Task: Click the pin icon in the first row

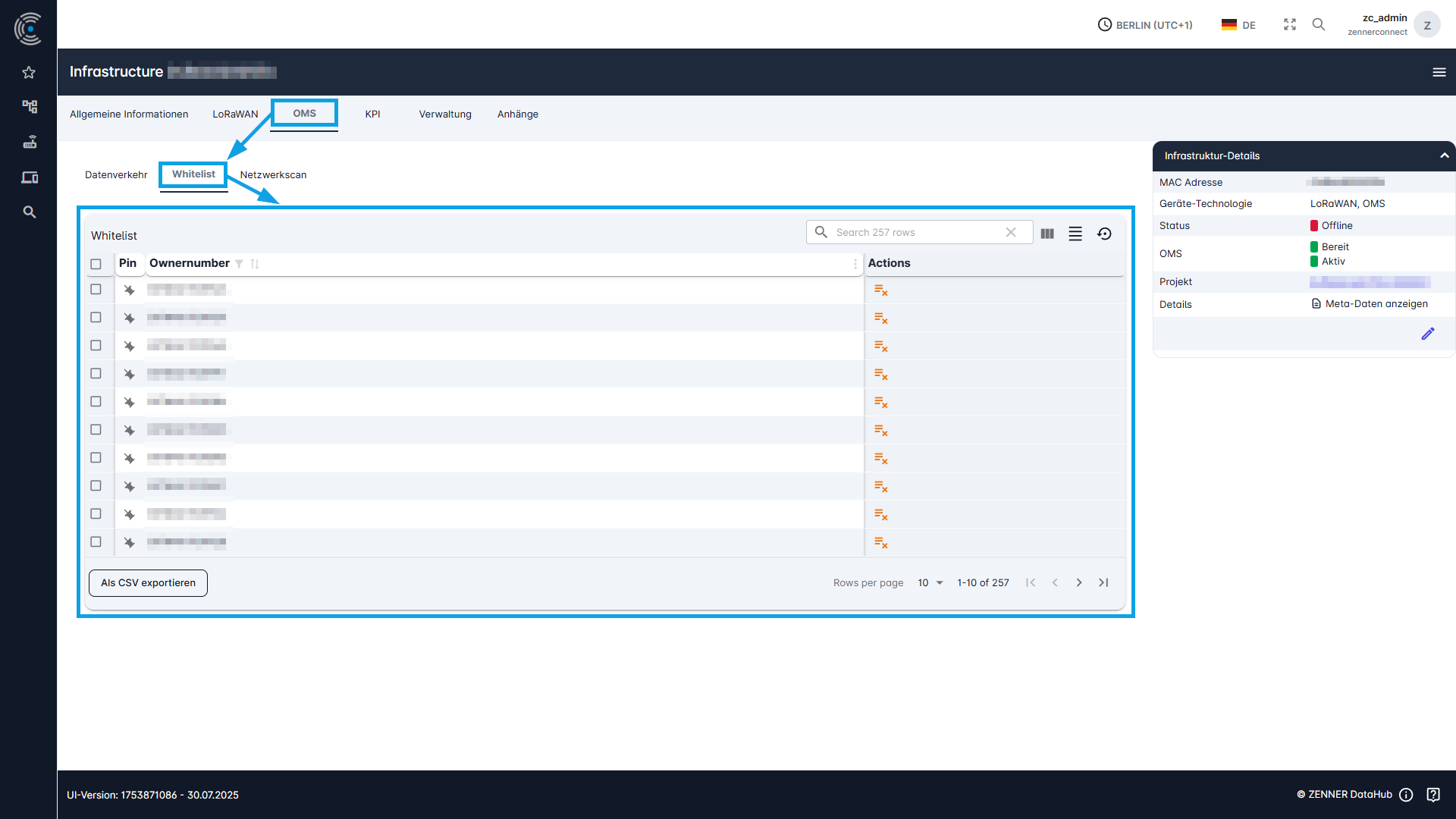Action: 129,290
